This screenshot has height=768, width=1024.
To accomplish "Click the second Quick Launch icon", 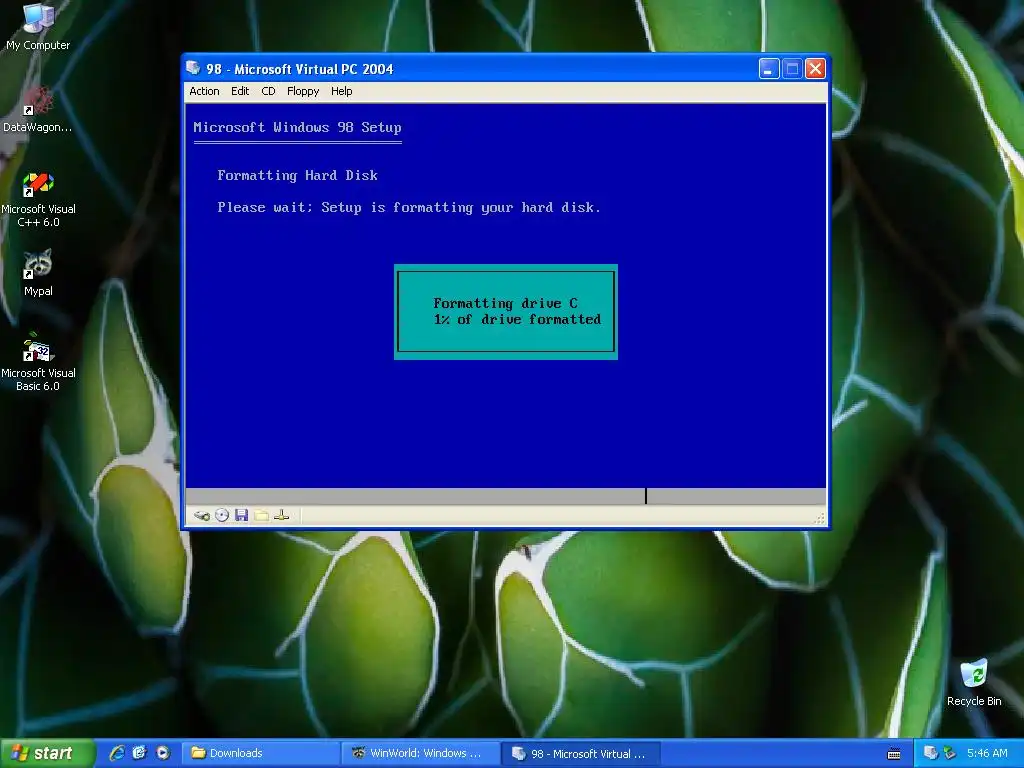I will click(x=139, y=753).
